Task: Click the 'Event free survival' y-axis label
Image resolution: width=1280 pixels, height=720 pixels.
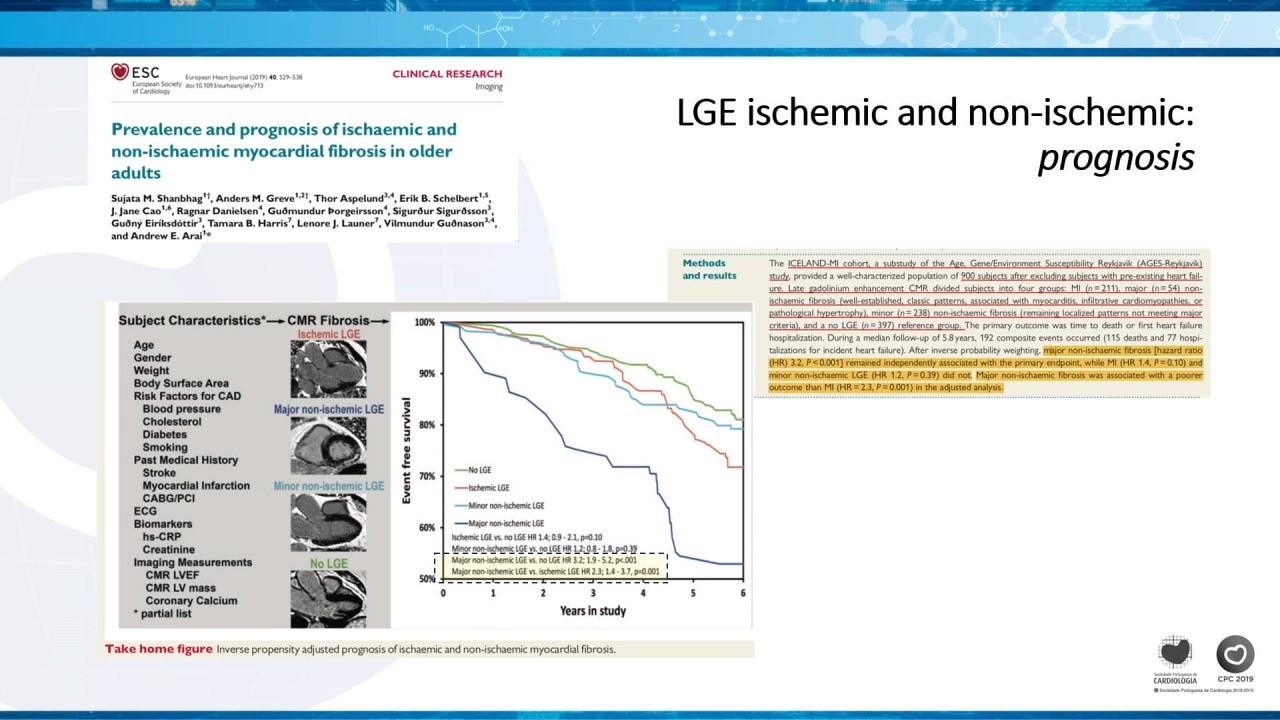Action: pos(407,450)
